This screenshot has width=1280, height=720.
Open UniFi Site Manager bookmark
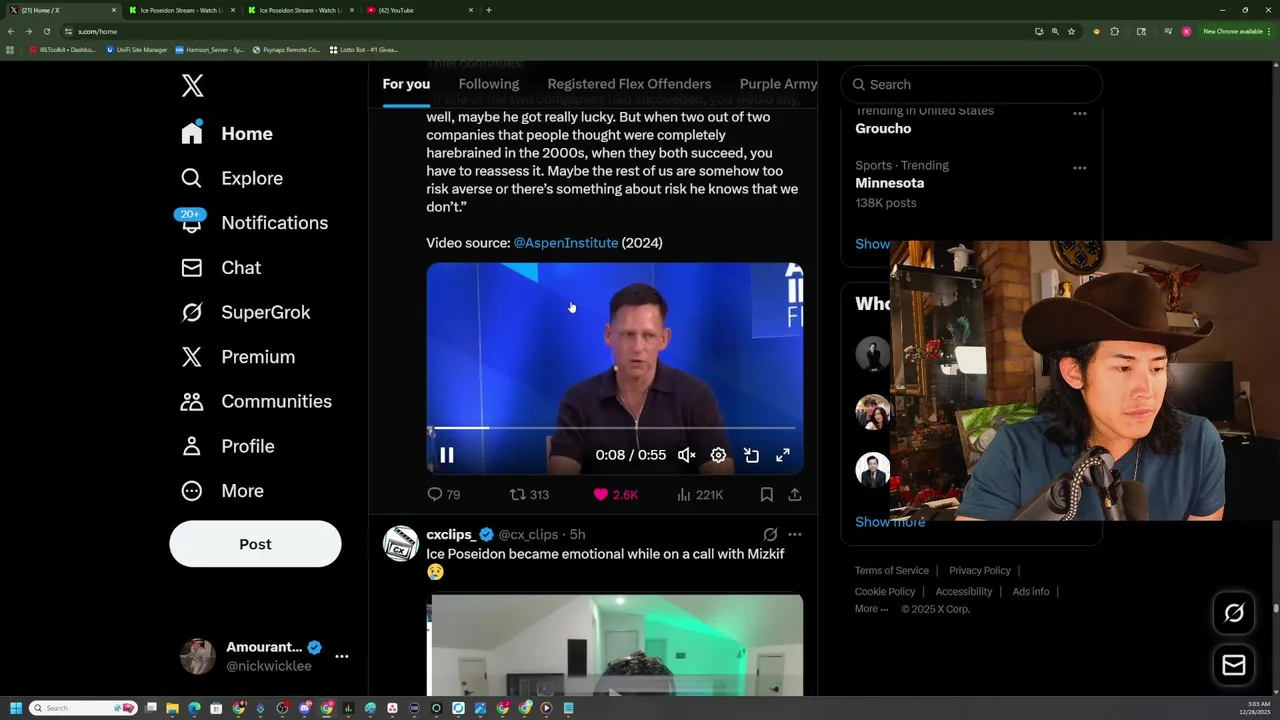click(x=137, y=49)
